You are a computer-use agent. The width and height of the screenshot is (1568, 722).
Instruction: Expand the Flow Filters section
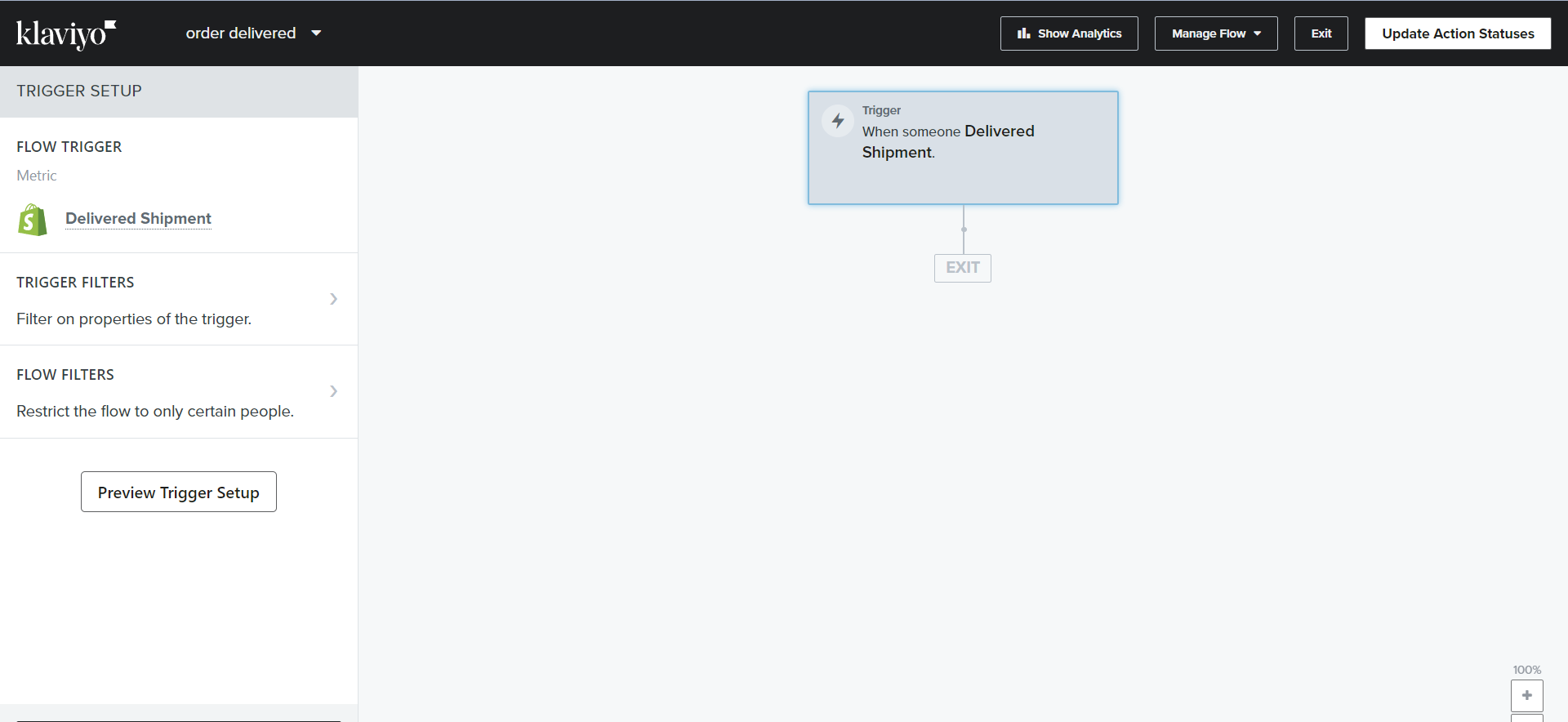(x=179, y=392)
